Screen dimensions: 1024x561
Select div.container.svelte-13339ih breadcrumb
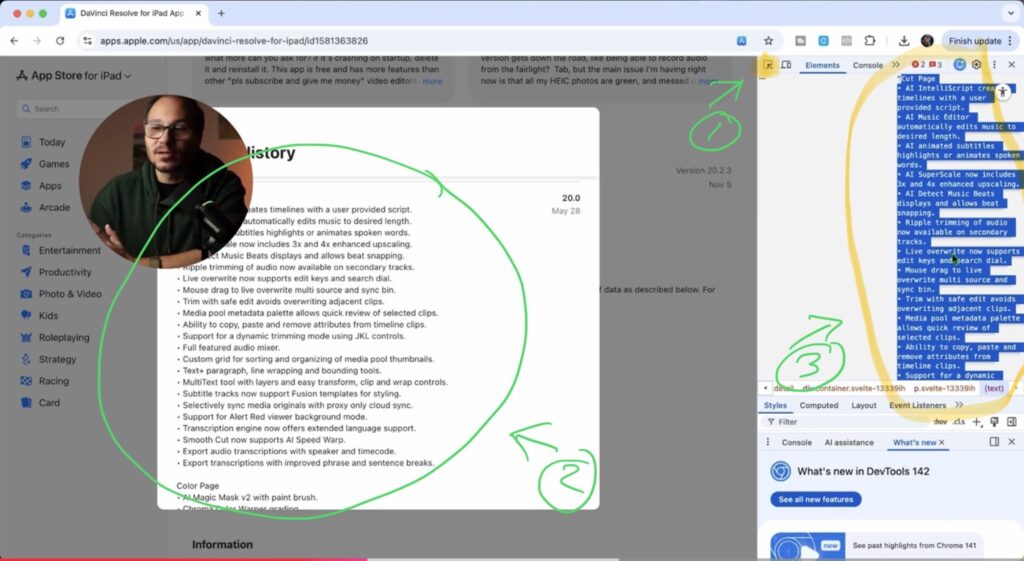pos(854,389)
